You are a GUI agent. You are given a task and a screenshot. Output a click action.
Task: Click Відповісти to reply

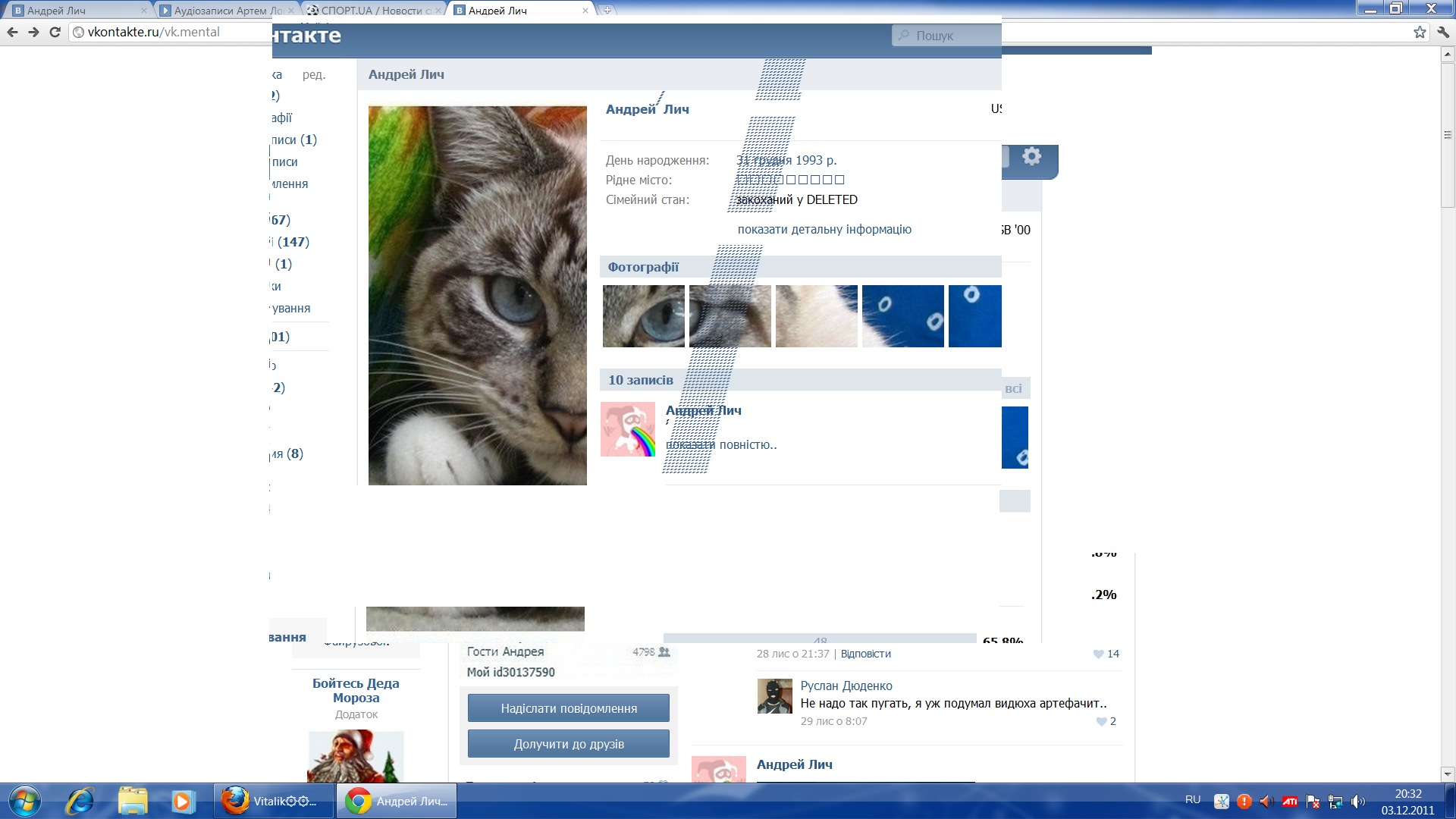point(866,654)
